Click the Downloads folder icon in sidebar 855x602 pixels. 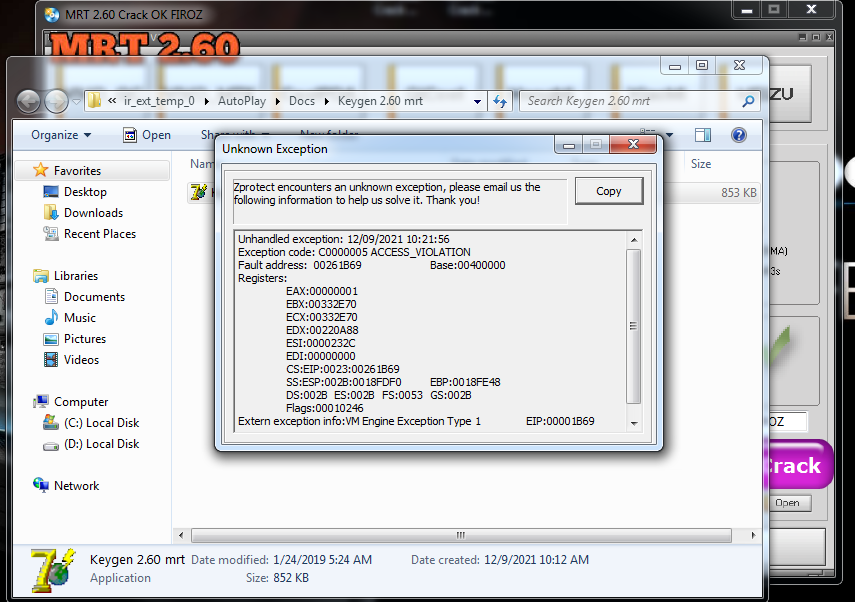coord(51,213)
